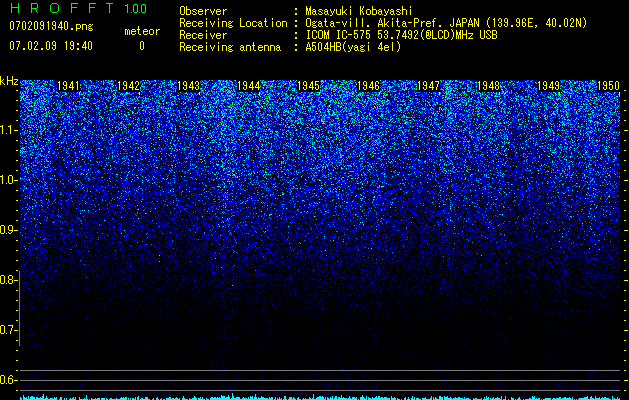This screenshot has width=629, height=400.
Task: Click the 1942 time marker
Action: coord(128,86)
